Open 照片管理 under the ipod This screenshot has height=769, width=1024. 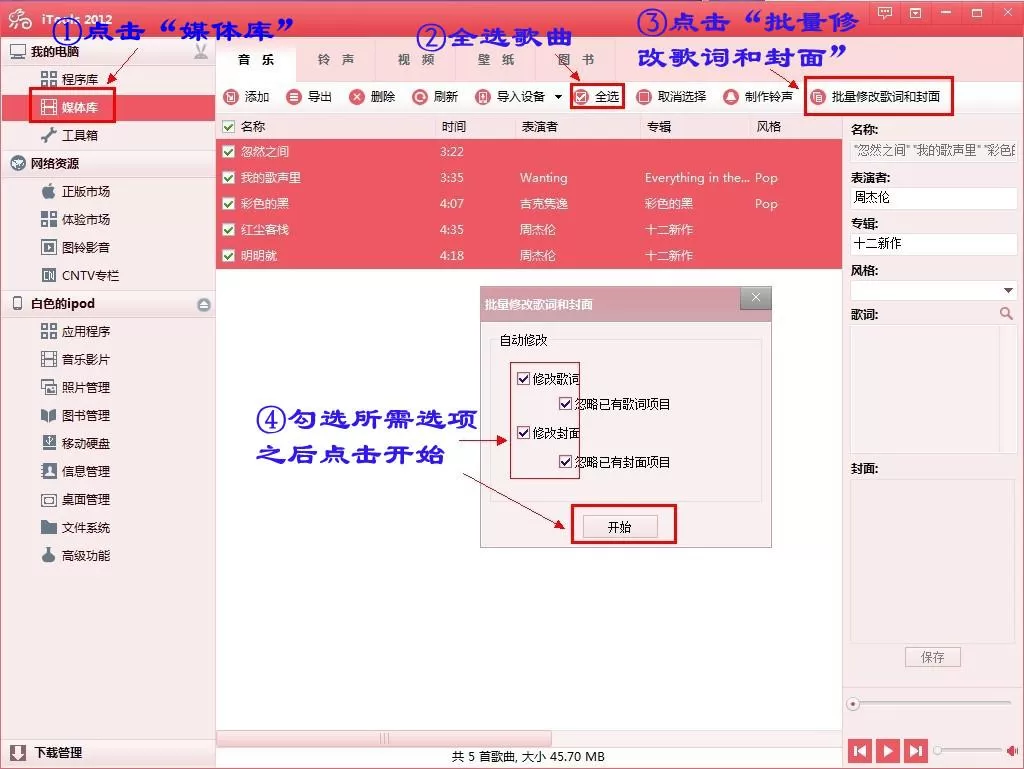(x=76, y=387)
